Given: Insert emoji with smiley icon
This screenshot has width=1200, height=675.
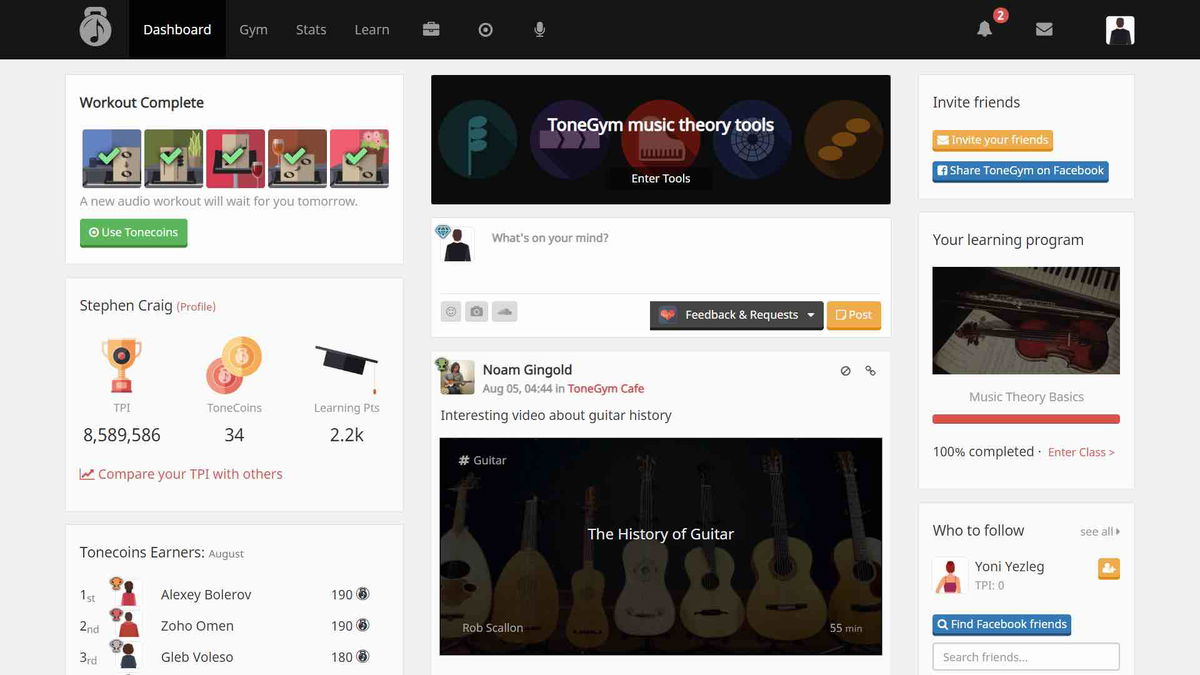Looking at the screenshot, I should [451, 312].
